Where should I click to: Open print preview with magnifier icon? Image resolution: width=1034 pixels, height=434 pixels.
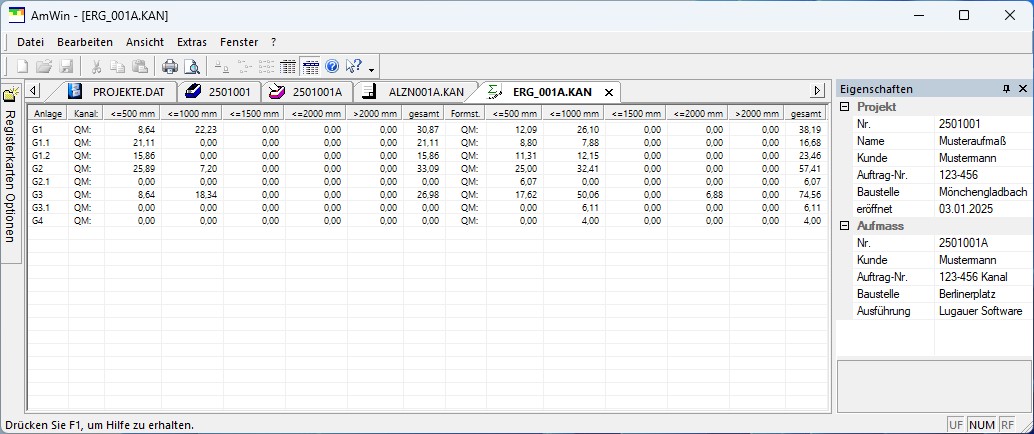point(191,66)
